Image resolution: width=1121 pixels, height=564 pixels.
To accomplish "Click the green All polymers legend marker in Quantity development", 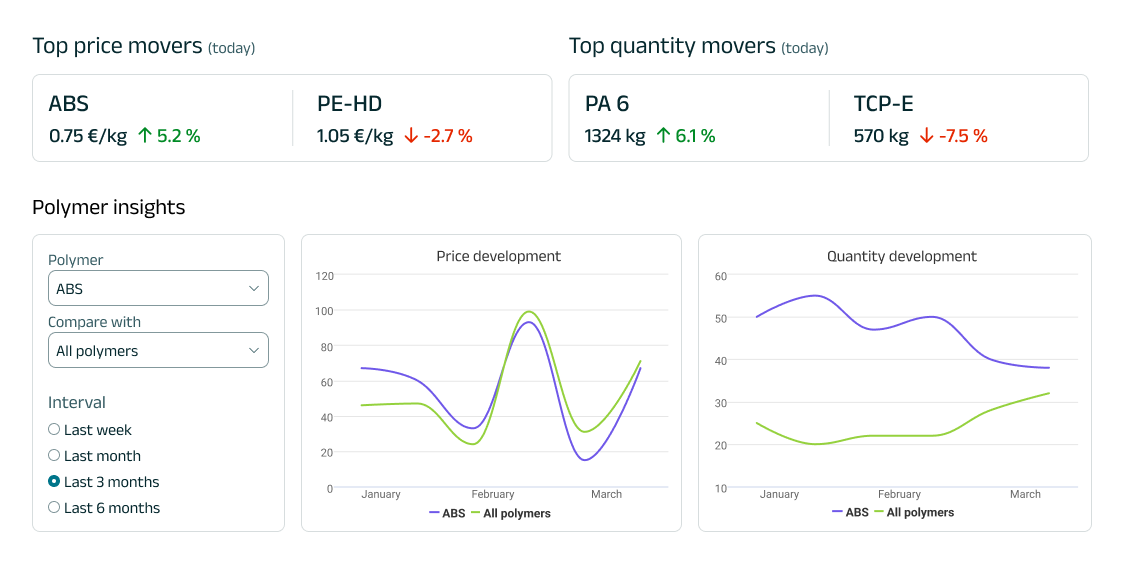I will (878, 512).
